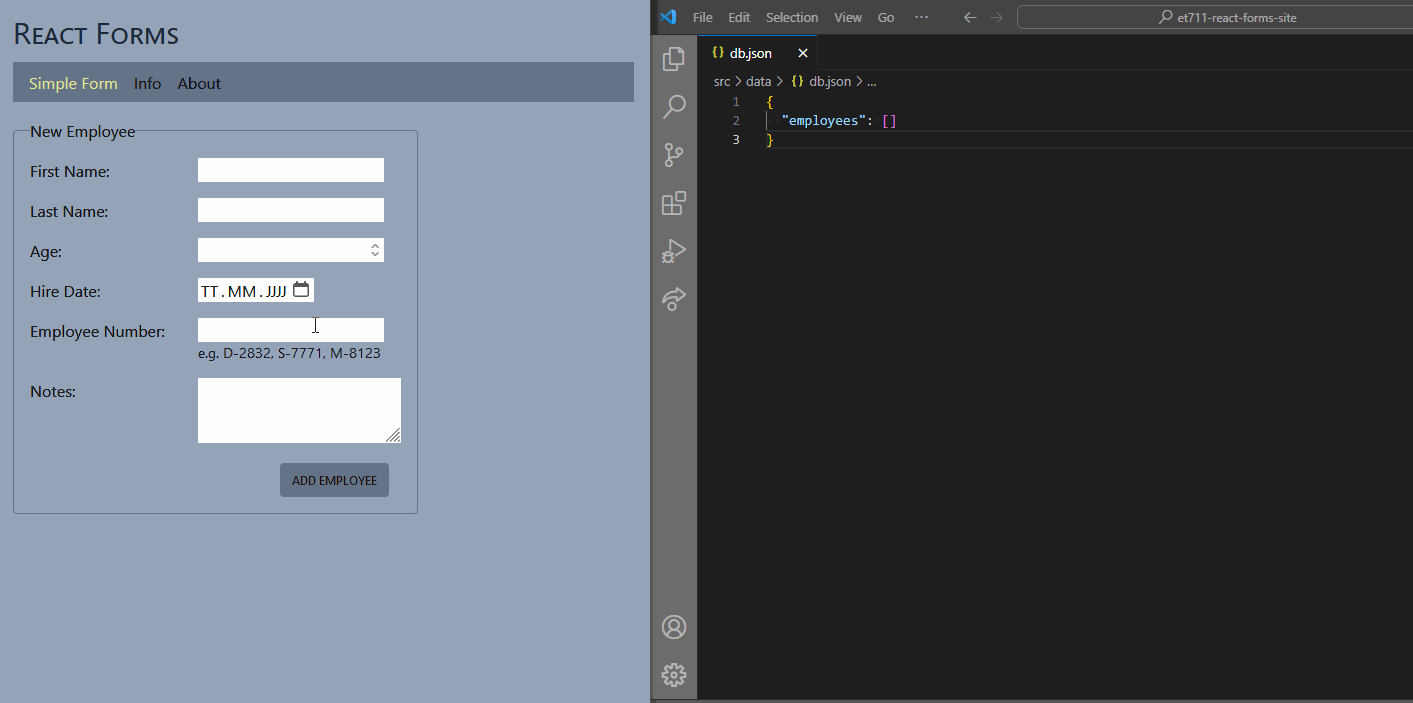Screen dimensions: 1413x703
Task: Click the Age spinner arrows
Action: (375, 250)
